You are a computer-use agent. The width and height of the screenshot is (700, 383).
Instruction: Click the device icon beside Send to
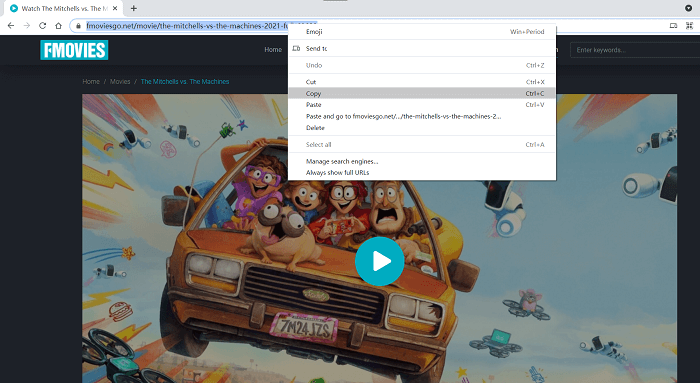[x=296, y=48]
